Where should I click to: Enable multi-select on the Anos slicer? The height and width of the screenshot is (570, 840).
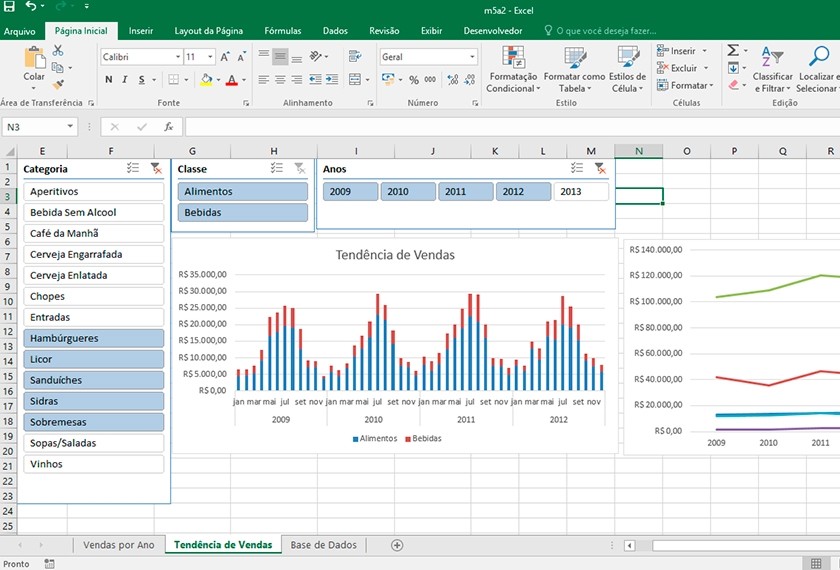tap(576, 169)
